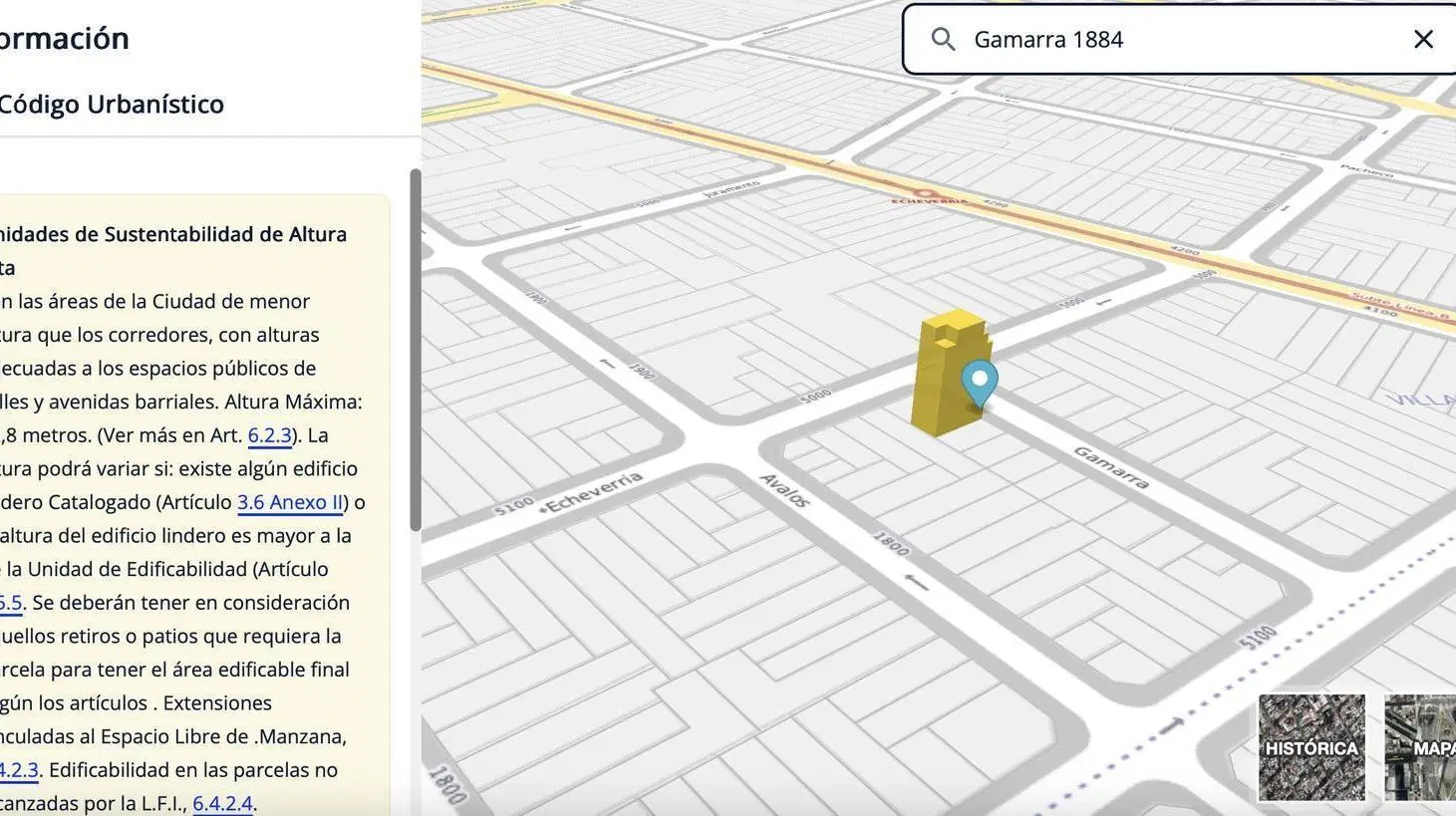Open the link ending in 4.2.3

tap(19, 770)
